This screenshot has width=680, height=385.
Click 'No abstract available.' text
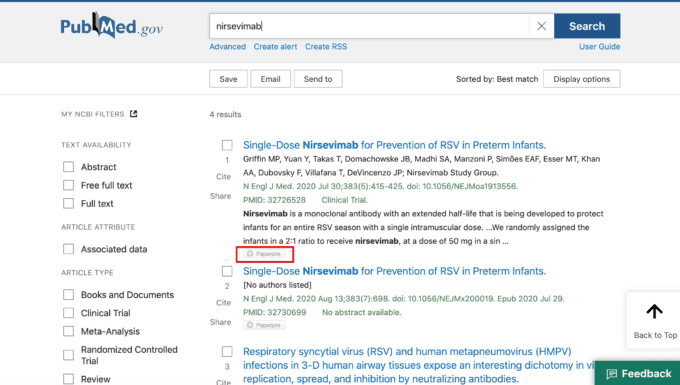362,312
